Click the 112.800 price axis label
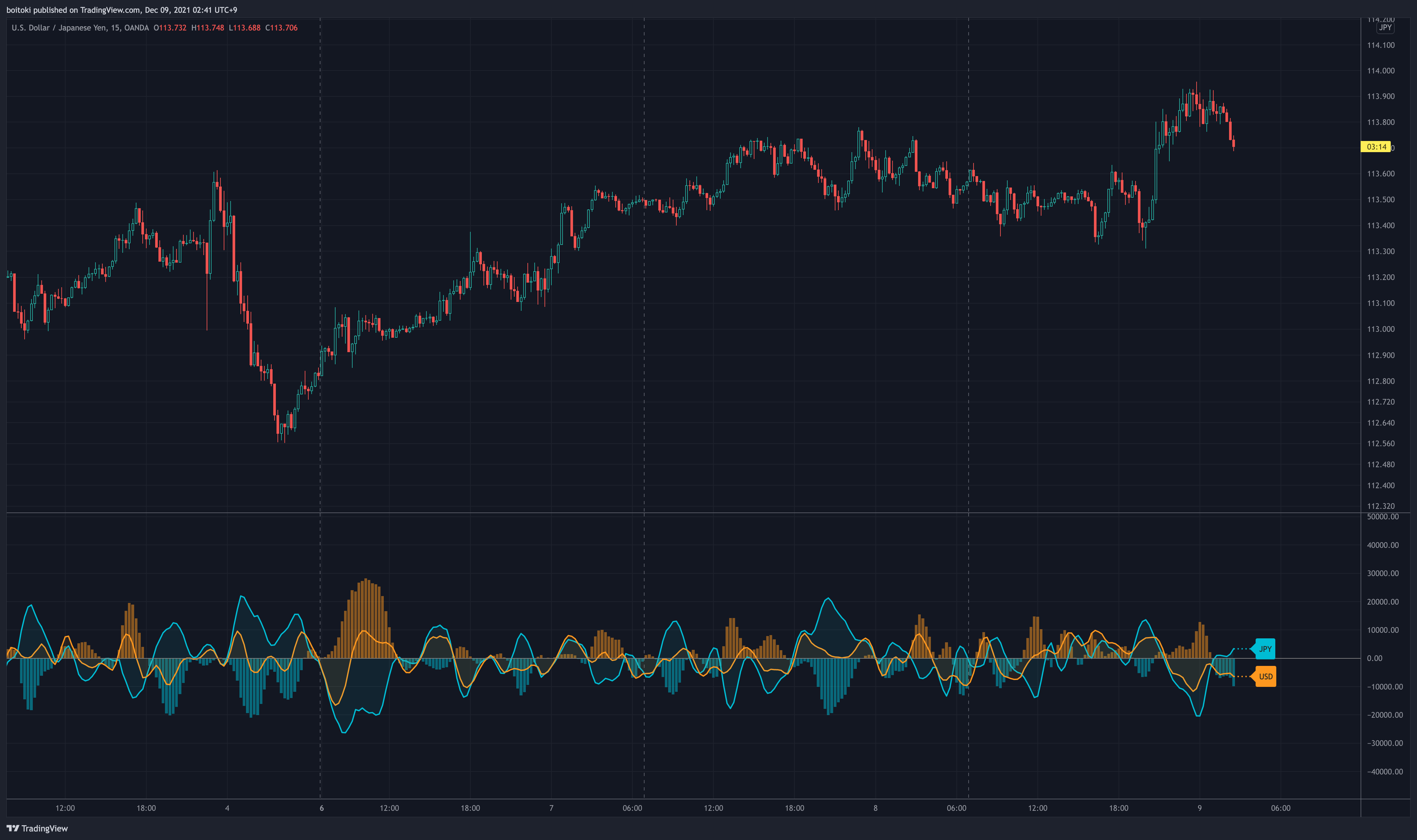 point(1381,381)
